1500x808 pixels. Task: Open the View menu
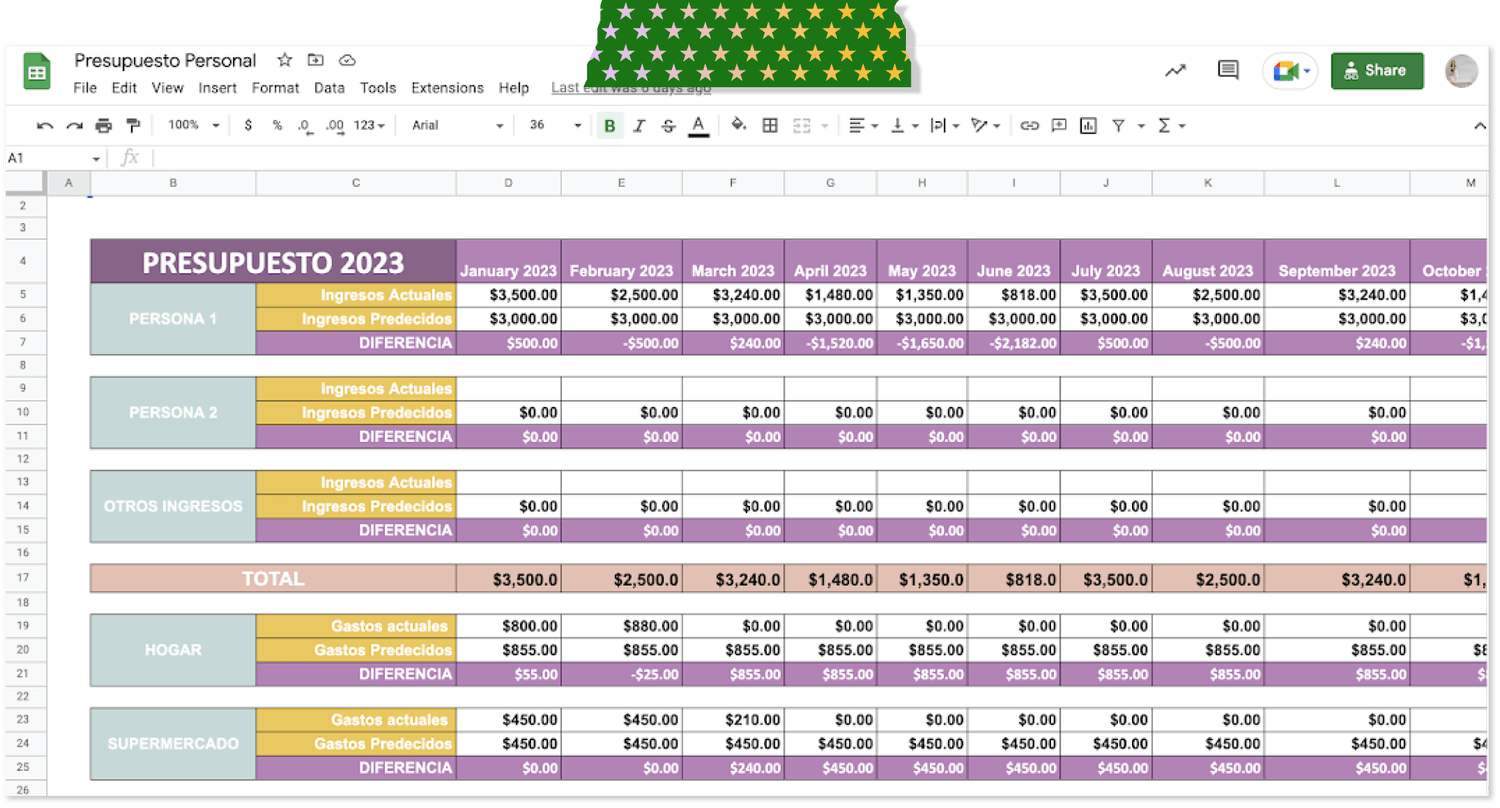[168, 88]
